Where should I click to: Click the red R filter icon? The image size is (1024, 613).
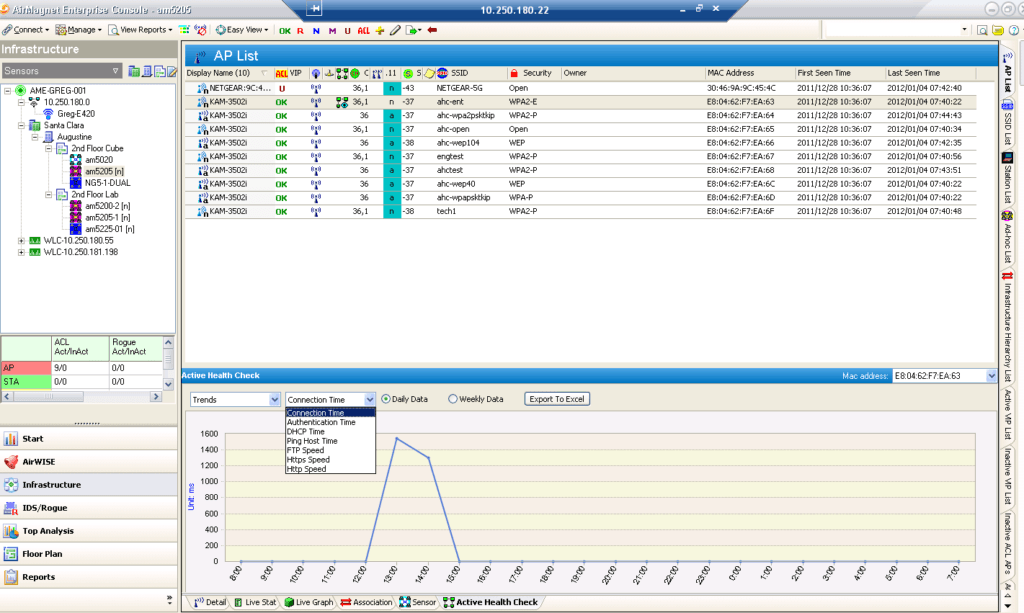point(300,31)
